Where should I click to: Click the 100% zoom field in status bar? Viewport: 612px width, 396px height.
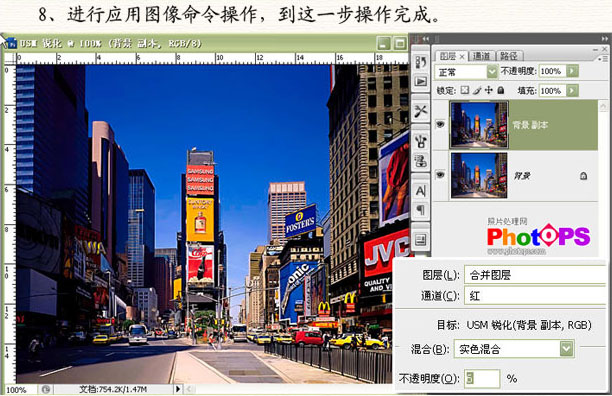pyautogui.click(x=16, y=390)
